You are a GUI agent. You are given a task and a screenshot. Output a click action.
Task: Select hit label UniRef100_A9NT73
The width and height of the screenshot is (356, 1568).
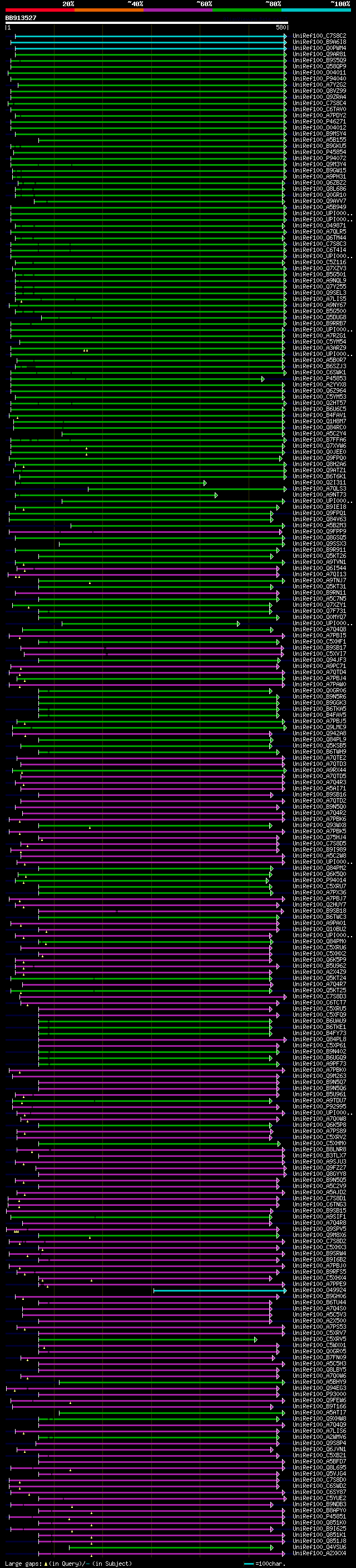[x=319, y=495]
